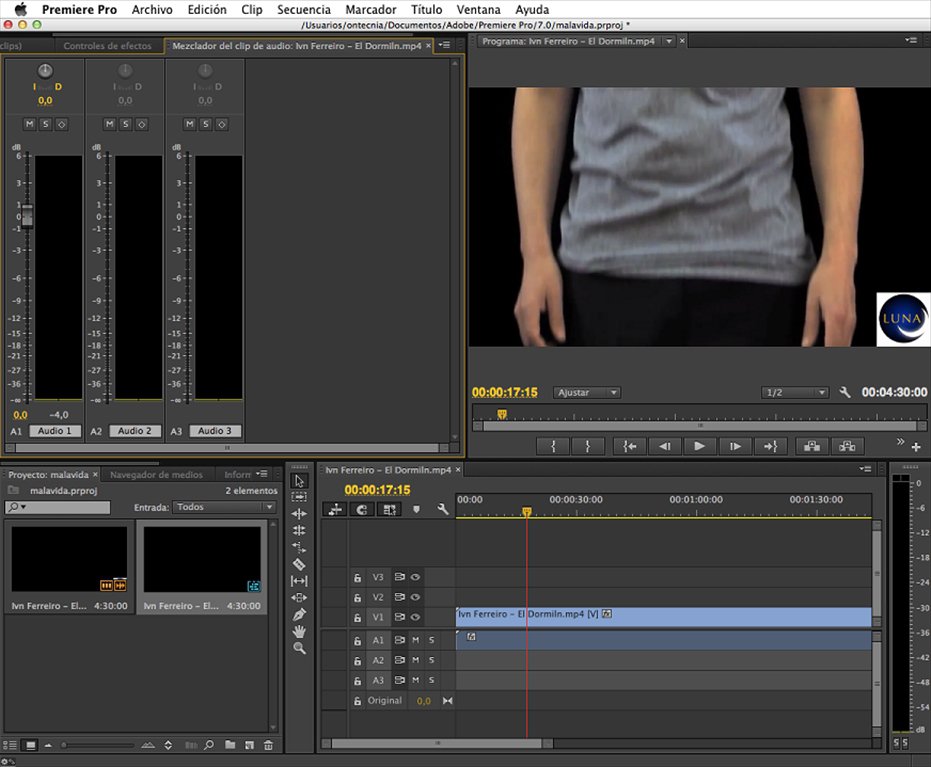Open the 1/2 playback resolution dropdown

[795, 393]
